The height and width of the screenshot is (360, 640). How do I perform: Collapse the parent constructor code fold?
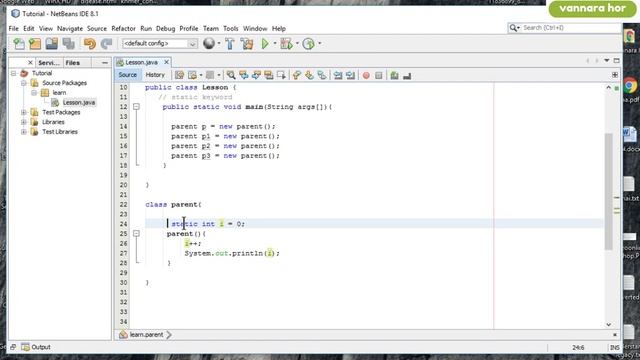coord(136,233)
